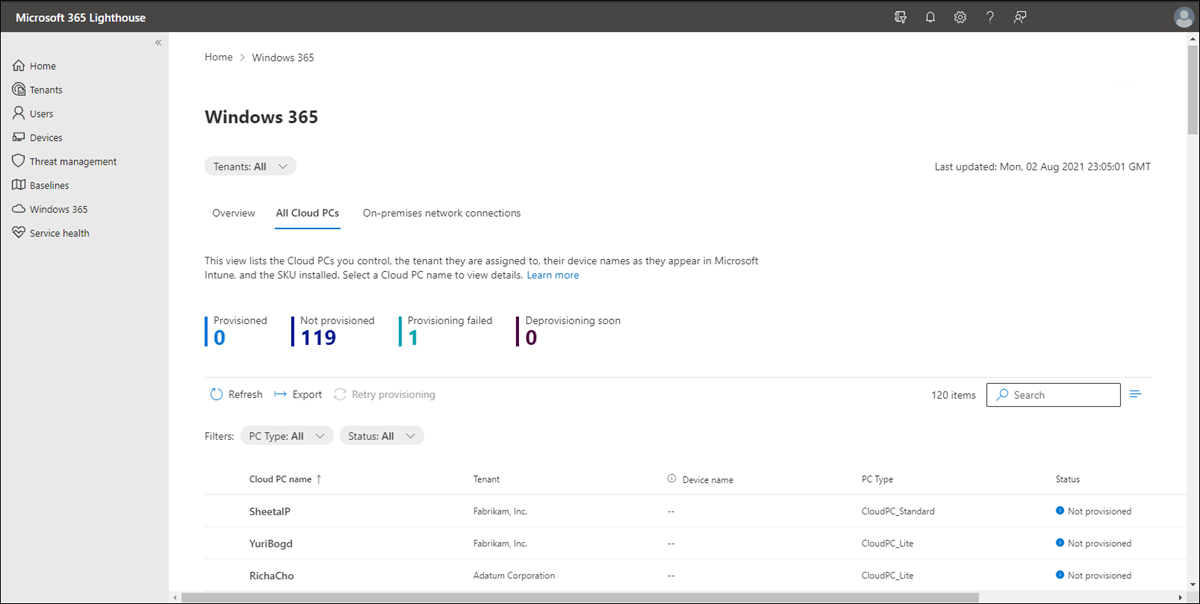Go to Home in the sidebar
This screenshot has width=1200, height=604.
tap(34, 66)
